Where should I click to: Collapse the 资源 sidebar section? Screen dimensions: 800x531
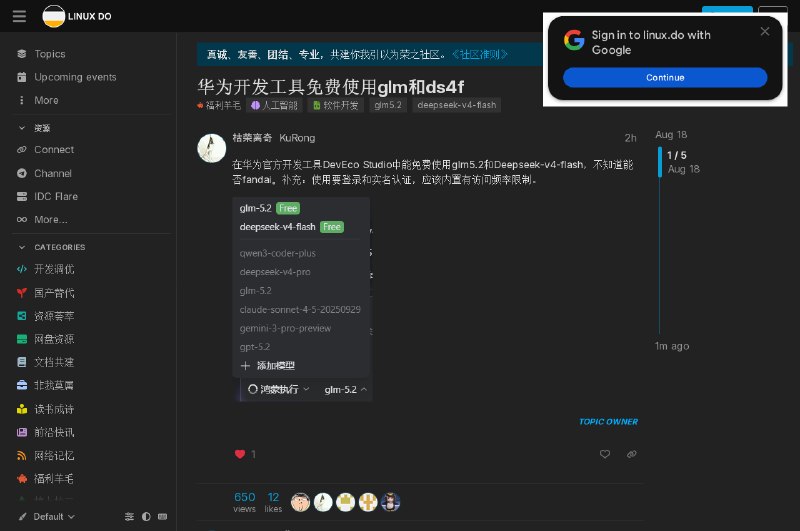click(x=35, y=128)
